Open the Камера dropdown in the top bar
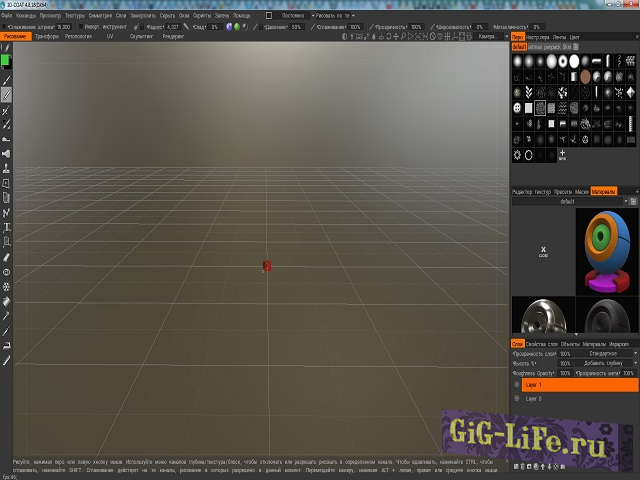This screenshot has width=640, height=480. 490,36
